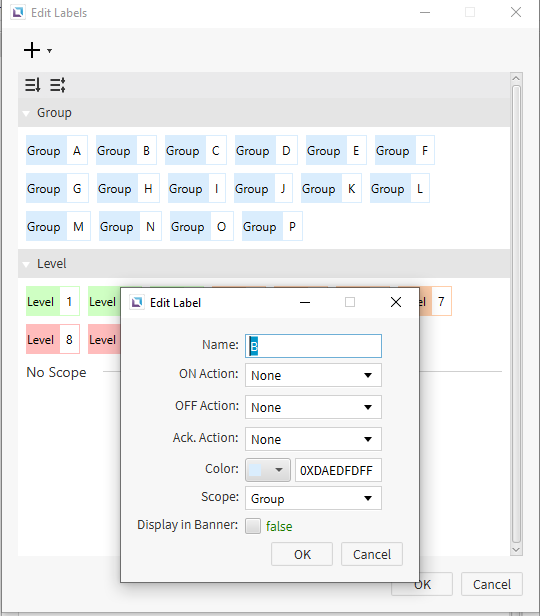Open the Color swatch picker
Image resolution: width=540 pixels, height=616 pixels.
268,470
